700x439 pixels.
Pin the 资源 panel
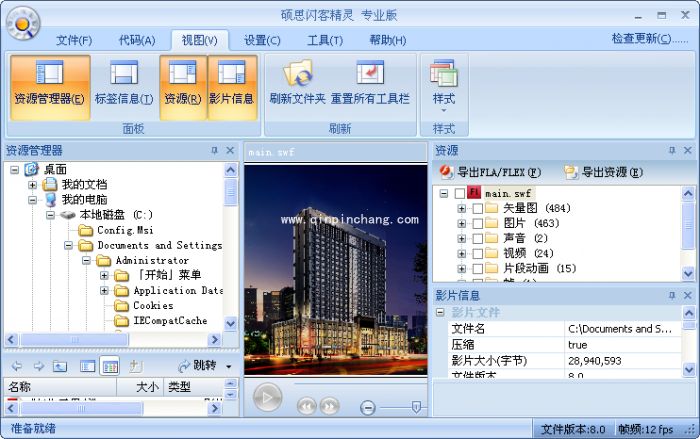[672, 151]
